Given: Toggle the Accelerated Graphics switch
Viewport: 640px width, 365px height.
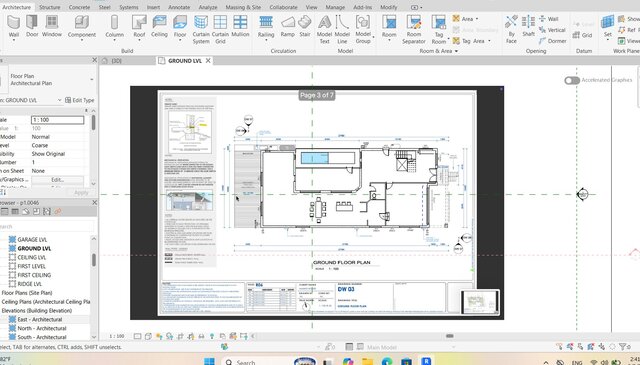Looking at the screenshot, I should pos(572,80).
